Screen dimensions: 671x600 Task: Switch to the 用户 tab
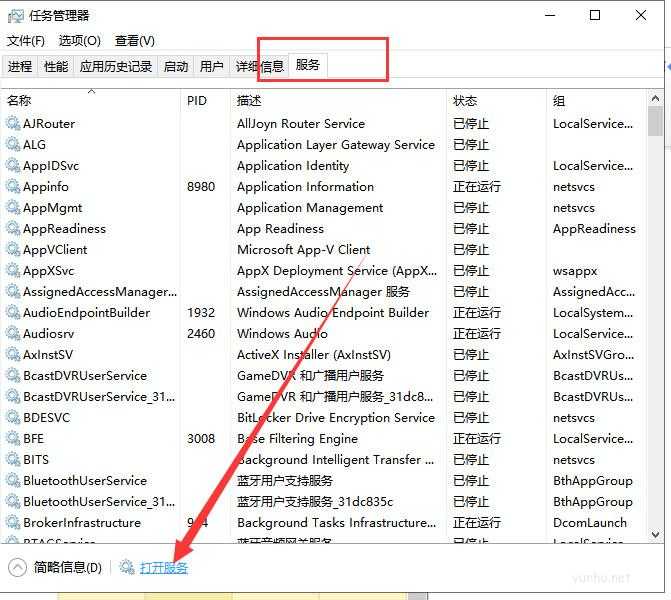point(211,66)
